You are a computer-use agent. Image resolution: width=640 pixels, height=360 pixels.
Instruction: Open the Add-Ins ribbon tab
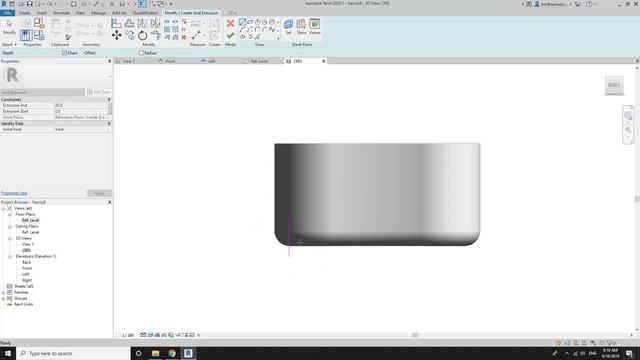119,13
